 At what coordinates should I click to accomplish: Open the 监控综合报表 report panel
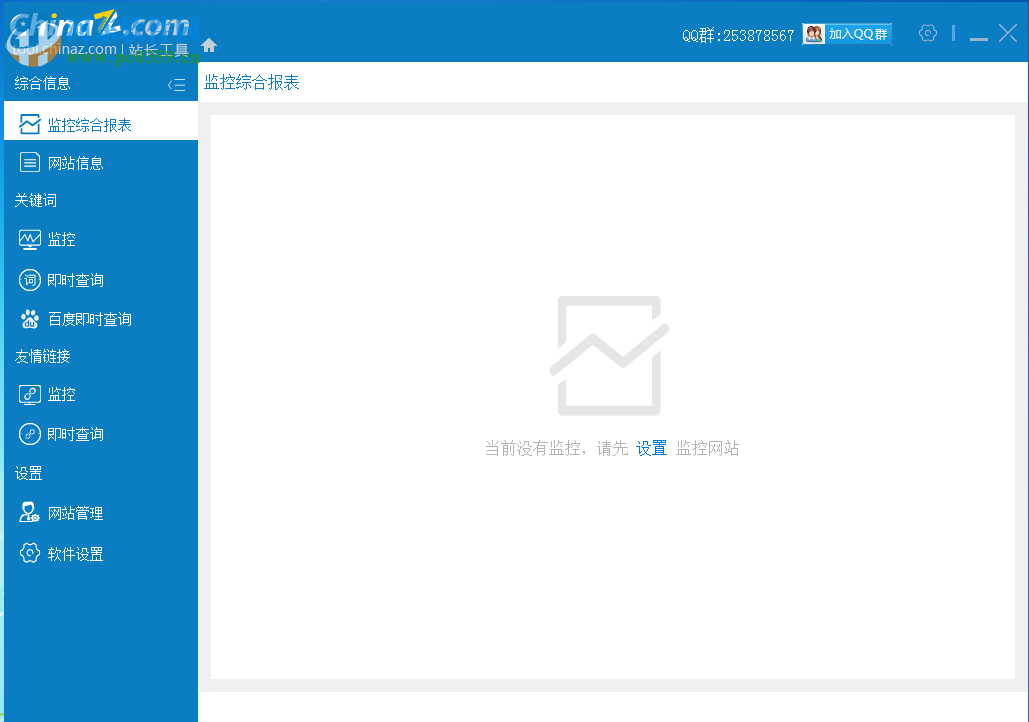pyautogui.click(x=85, y=122)
